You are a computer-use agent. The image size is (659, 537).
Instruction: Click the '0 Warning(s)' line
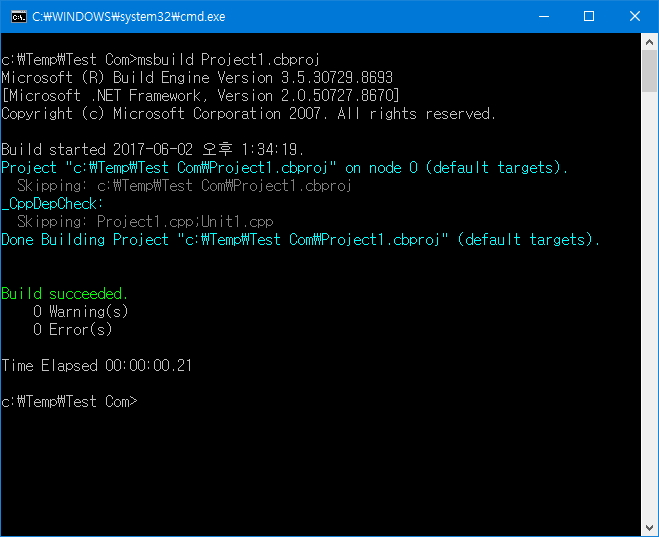[x=80, y=312]
